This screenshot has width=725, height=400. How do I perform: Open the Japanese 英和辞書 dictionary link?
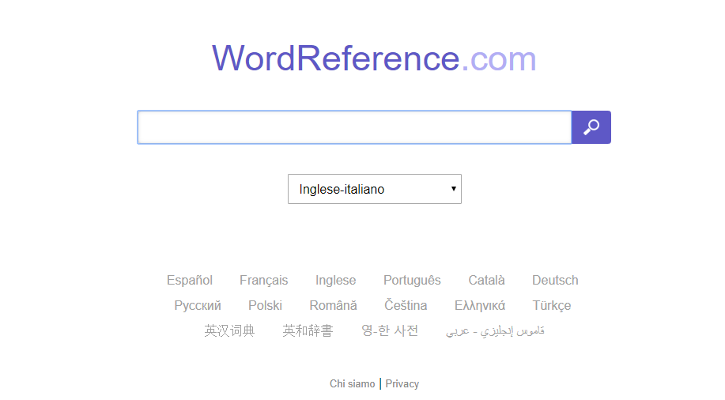(x=307, y=331)
